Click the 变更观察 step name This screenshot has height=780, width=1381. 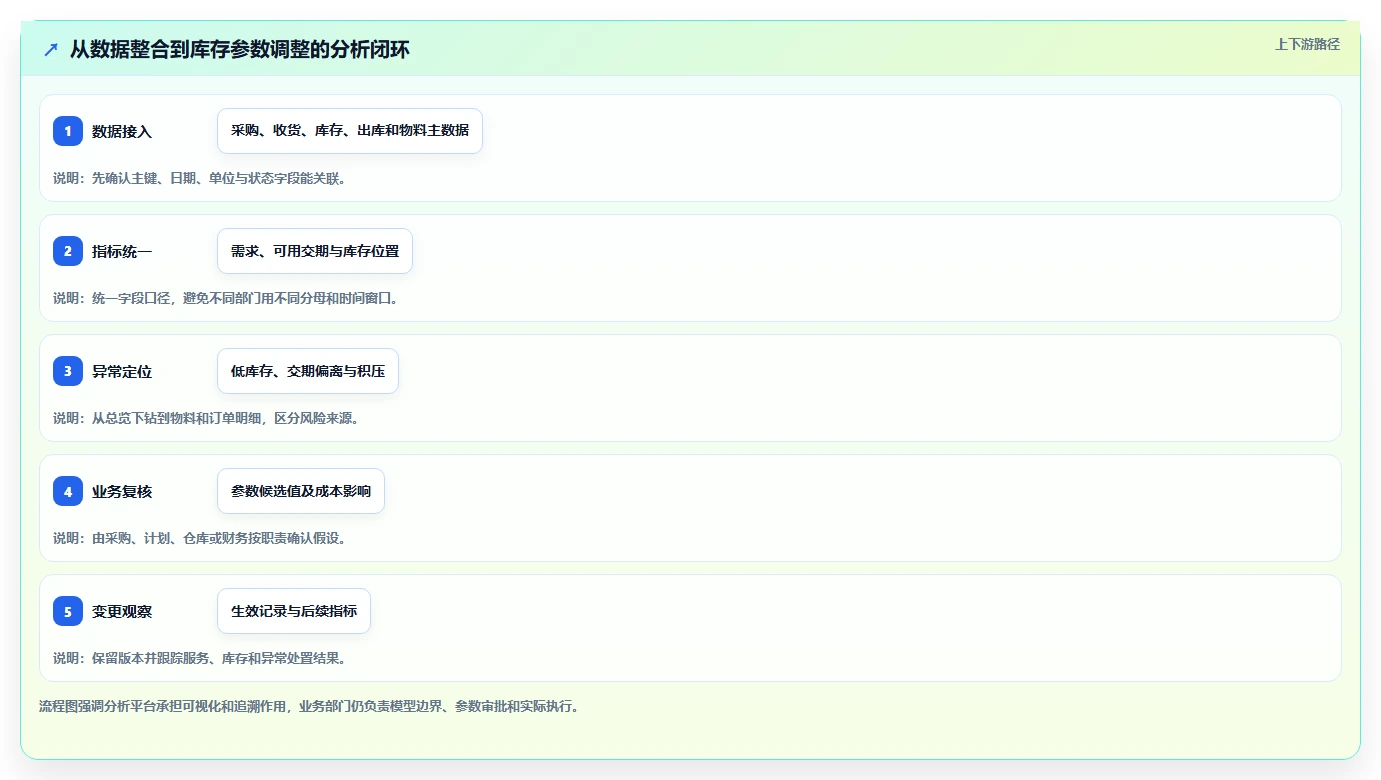click(x=122, y=611)
